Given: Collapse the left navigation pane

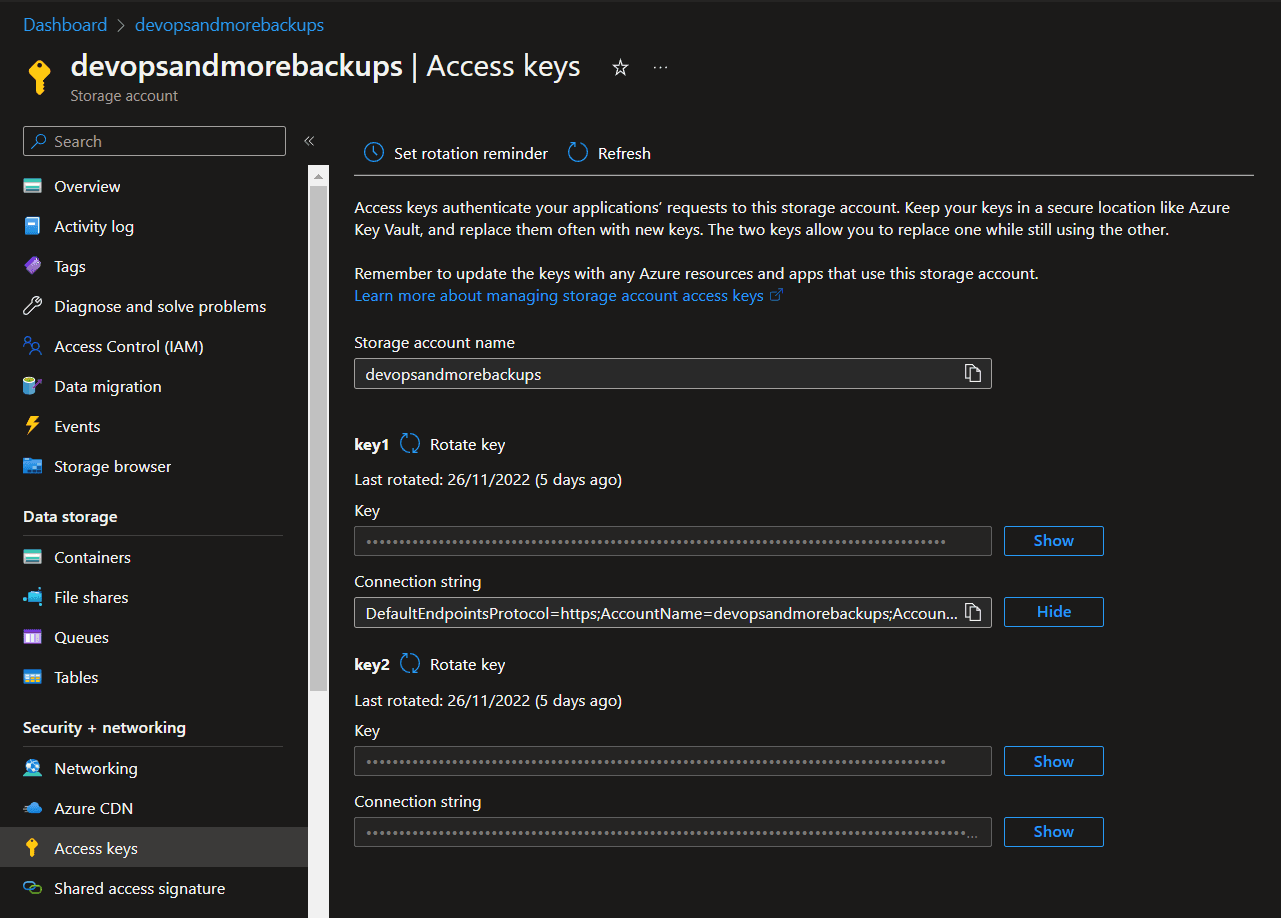Looking at the screenshot, I should 309,141.
